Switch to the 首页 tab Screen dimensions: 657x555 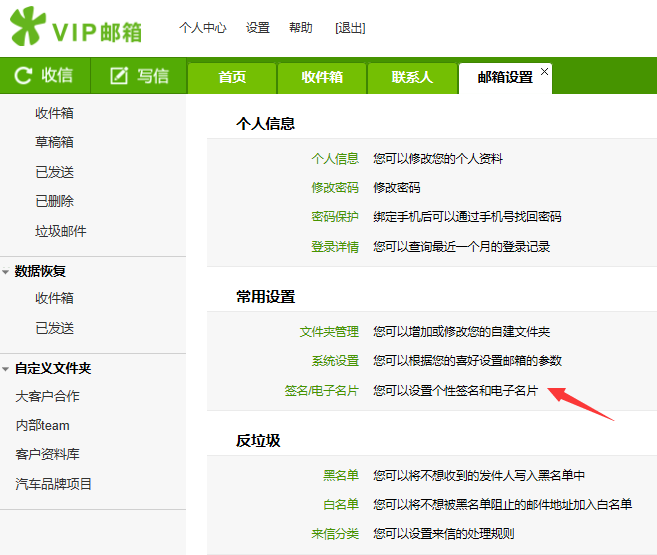[x=232, y=77]
